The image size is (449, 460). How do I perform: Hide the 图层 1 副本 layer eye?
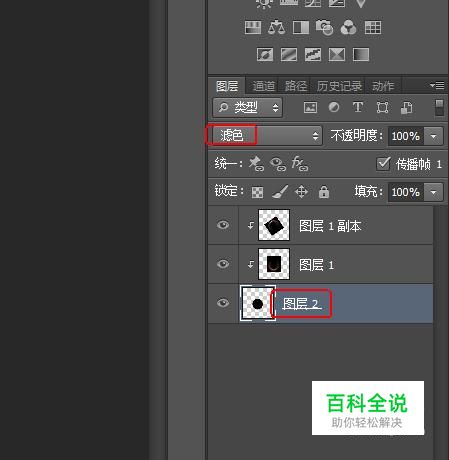tap(223, 225)
